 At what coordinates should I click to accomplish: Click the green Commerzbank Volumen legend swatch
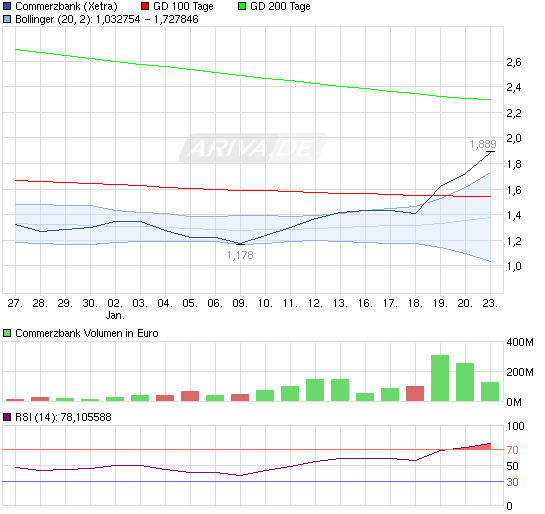pyautogui.click(x=7, y=333)
